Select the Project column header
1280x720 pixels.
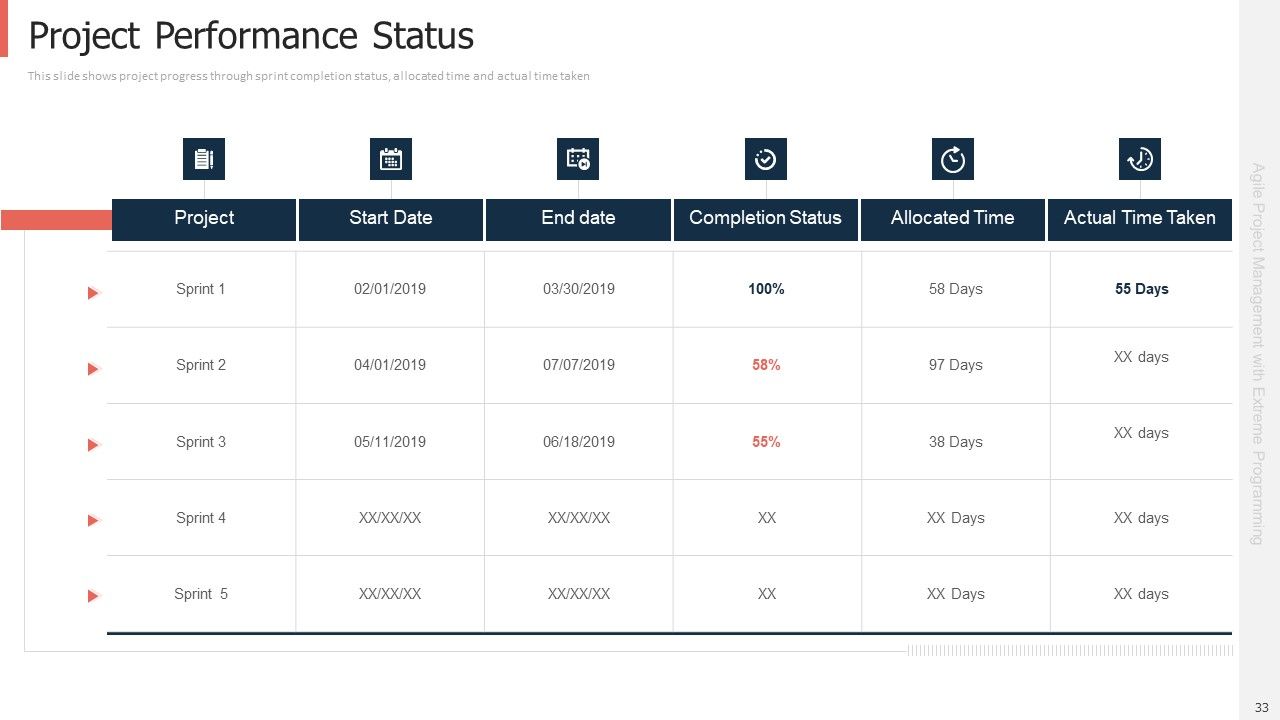click(x=204, y=219)
